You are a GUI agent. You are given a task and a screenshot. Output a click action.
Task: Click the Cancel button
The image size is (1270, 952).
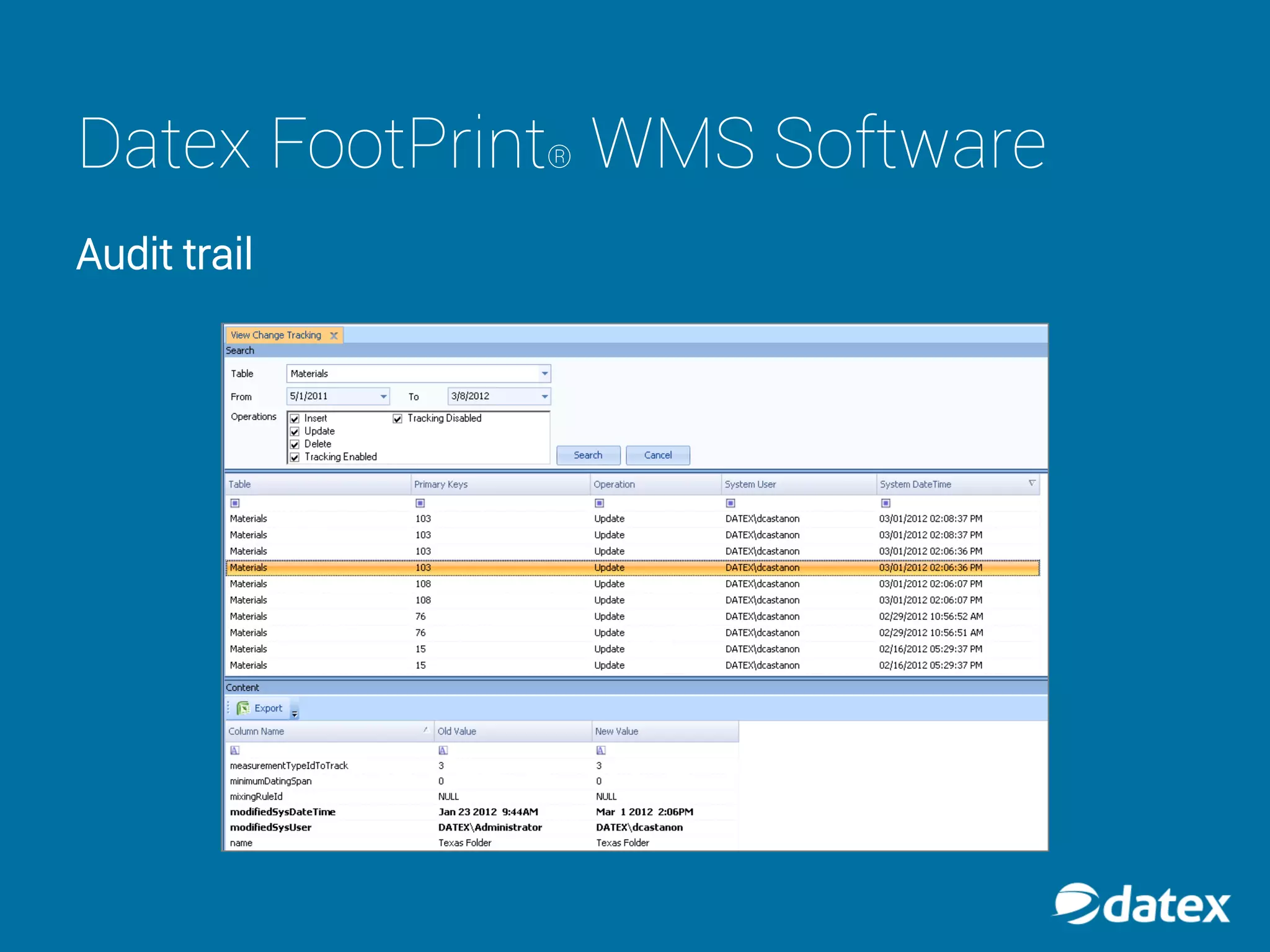[657, 455]
